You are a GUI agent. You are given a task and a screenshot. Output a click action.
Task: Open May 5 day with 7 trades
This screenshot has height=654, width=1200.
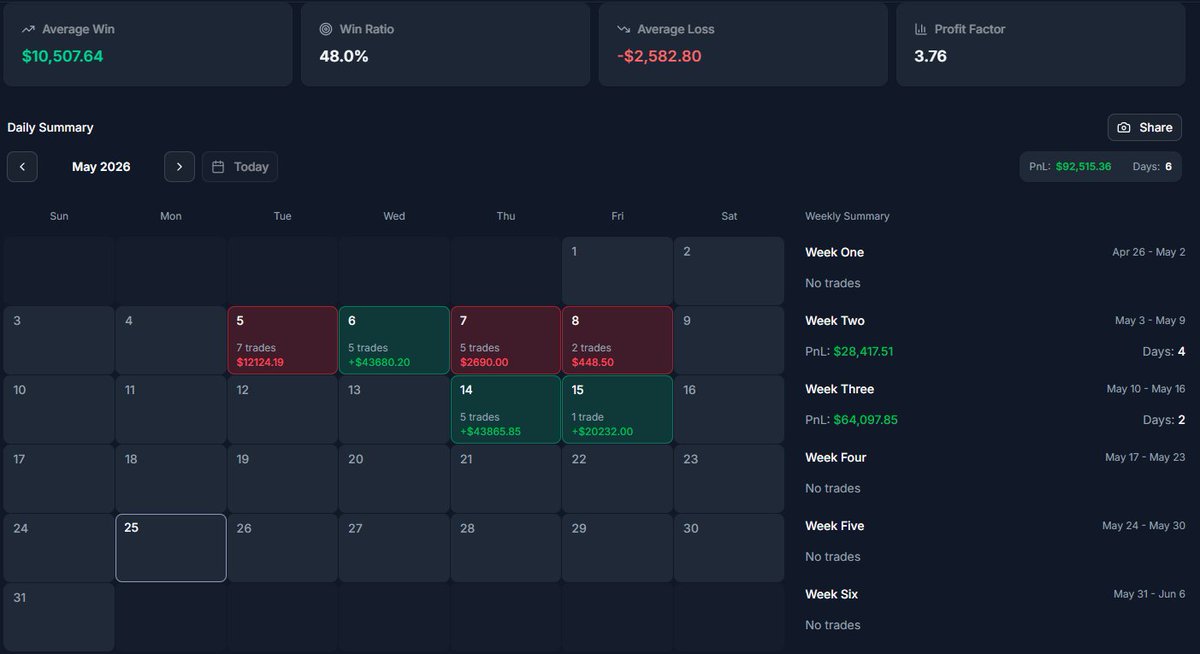pyautogui.click(x=282, y=340)
